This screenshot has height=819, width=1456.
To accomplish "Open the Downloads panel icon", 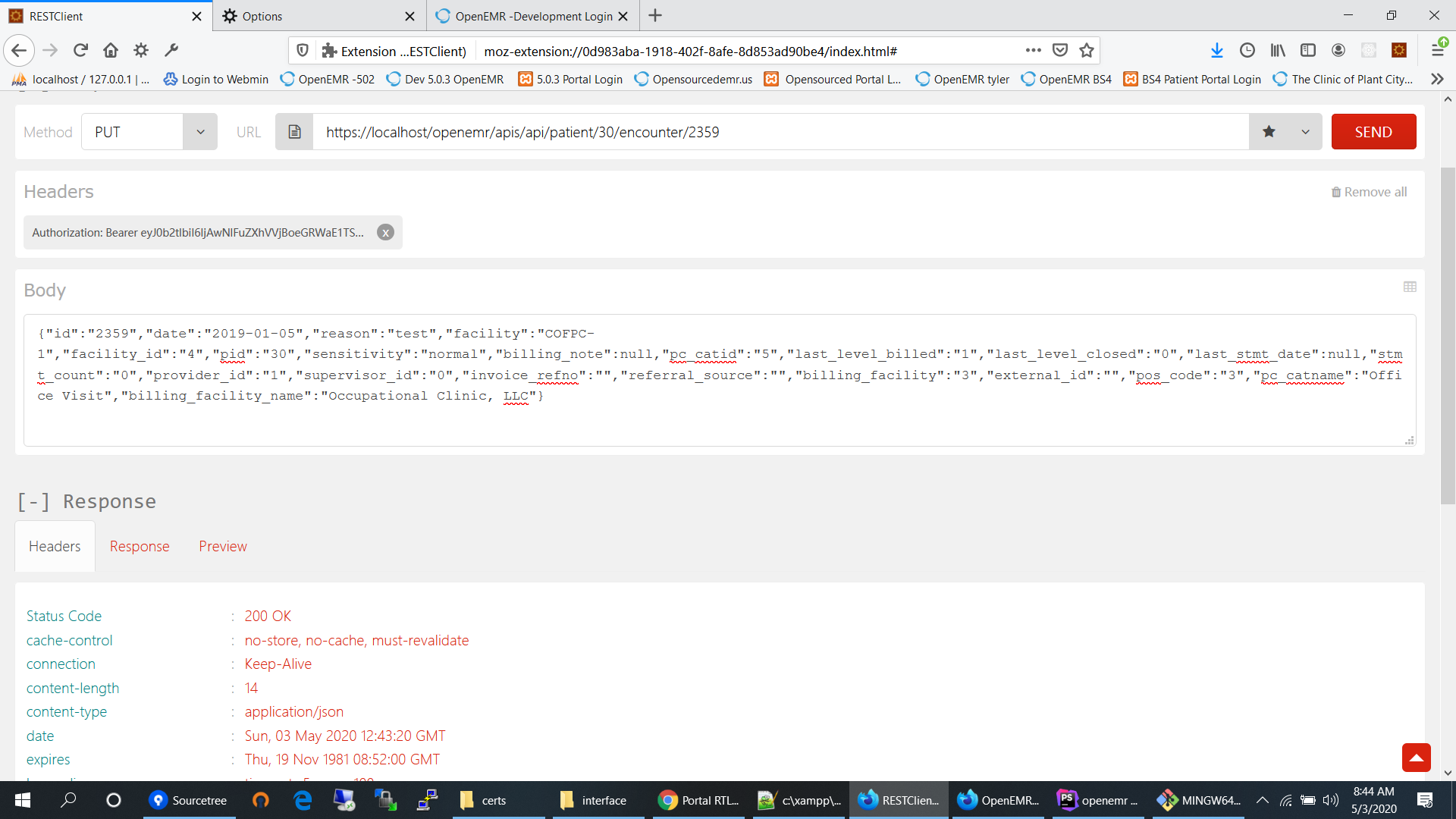I will [x=1217, y=50].
